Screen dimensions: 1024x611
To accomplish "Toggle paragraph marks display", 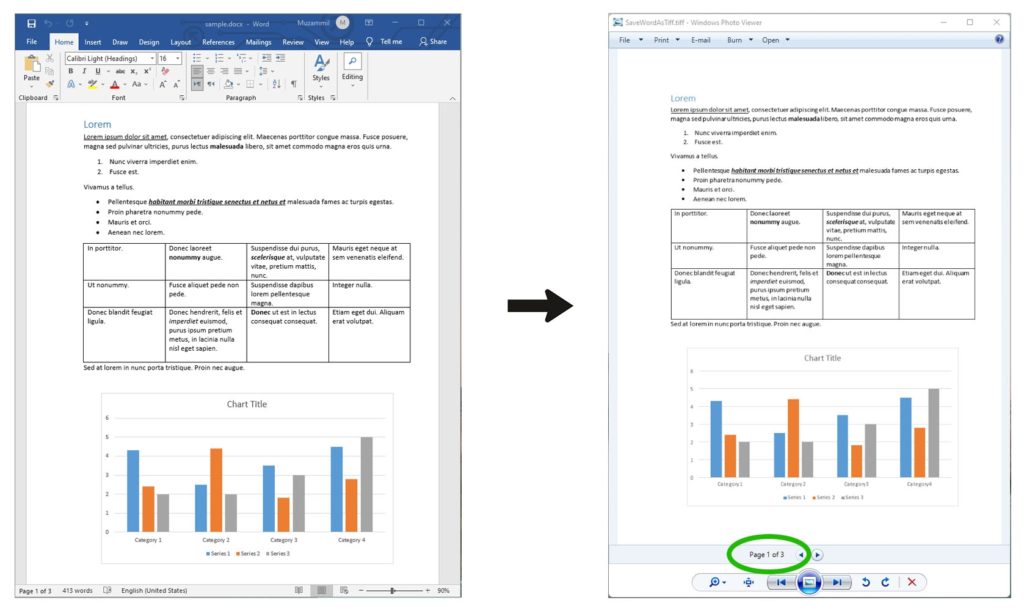I will click(x=292, y=84).
